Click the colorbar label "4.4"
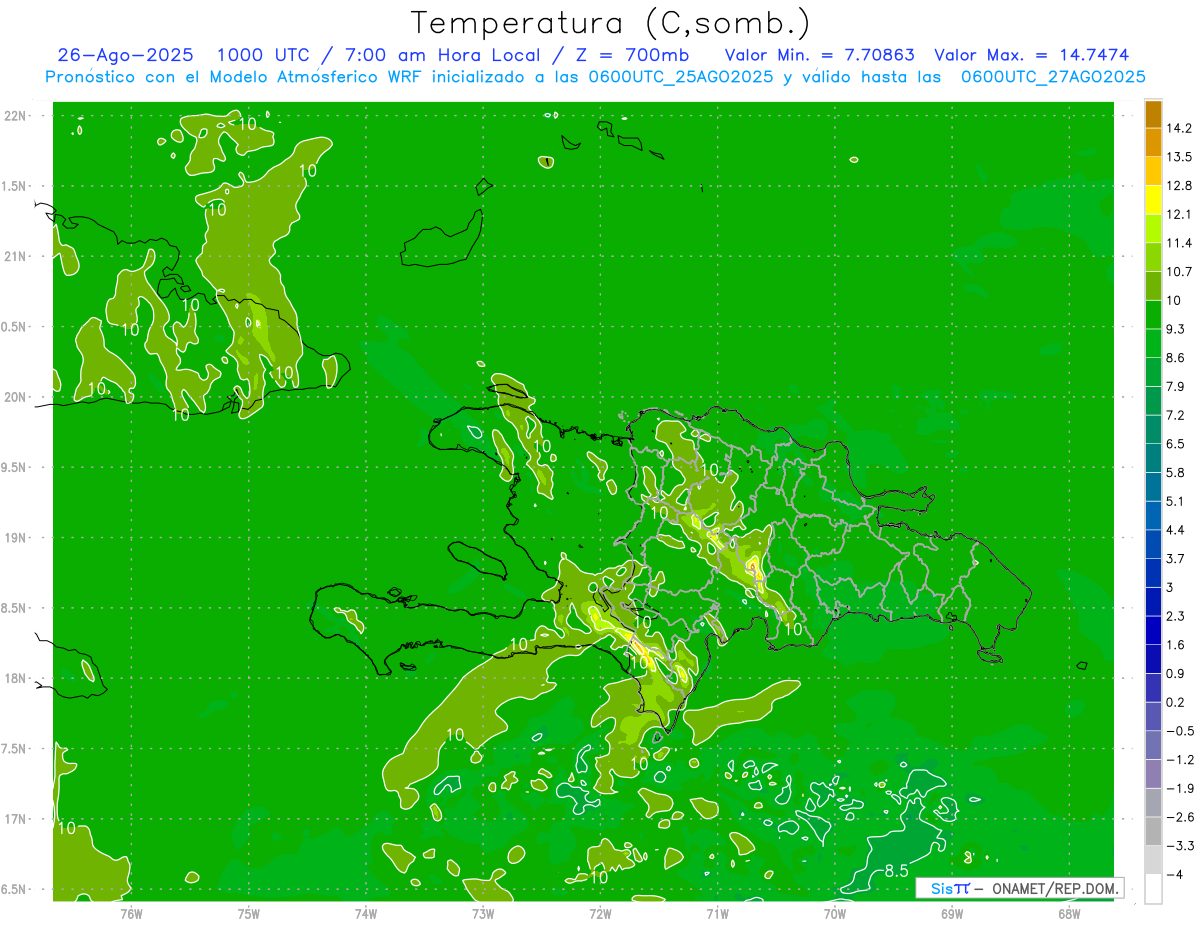The width and height of the screenshot is (1200, 927). (x=1176, y=530)
